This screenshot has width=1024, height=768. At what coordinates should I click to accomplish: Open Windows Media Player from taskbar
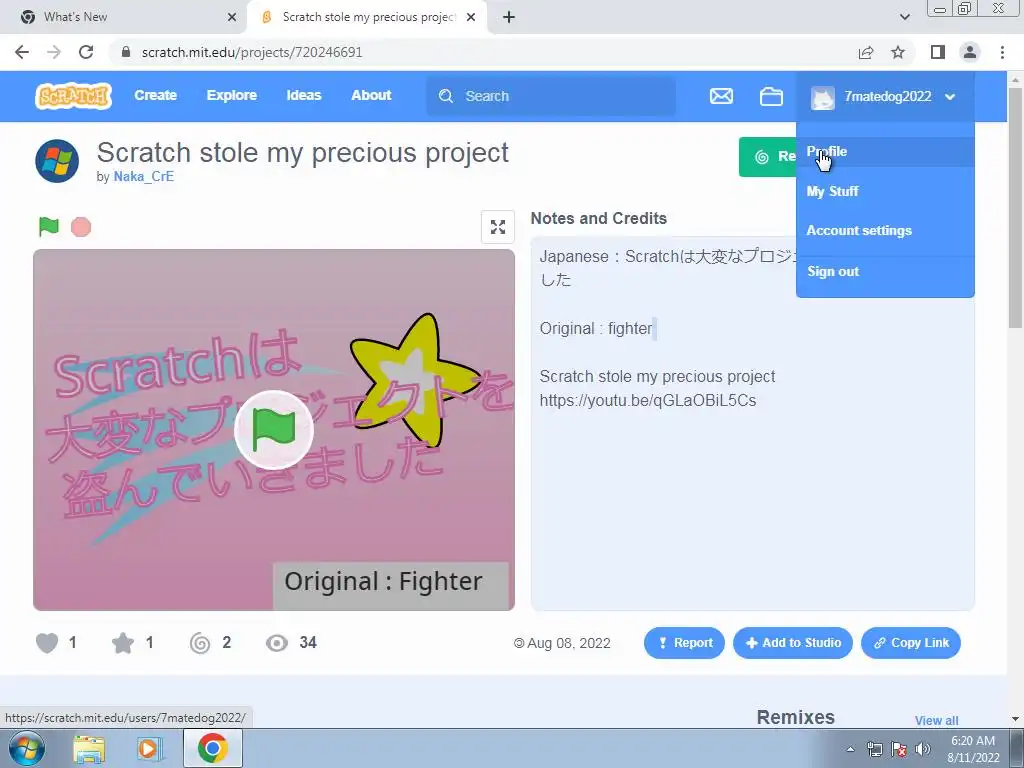click(x=150, y=749)
